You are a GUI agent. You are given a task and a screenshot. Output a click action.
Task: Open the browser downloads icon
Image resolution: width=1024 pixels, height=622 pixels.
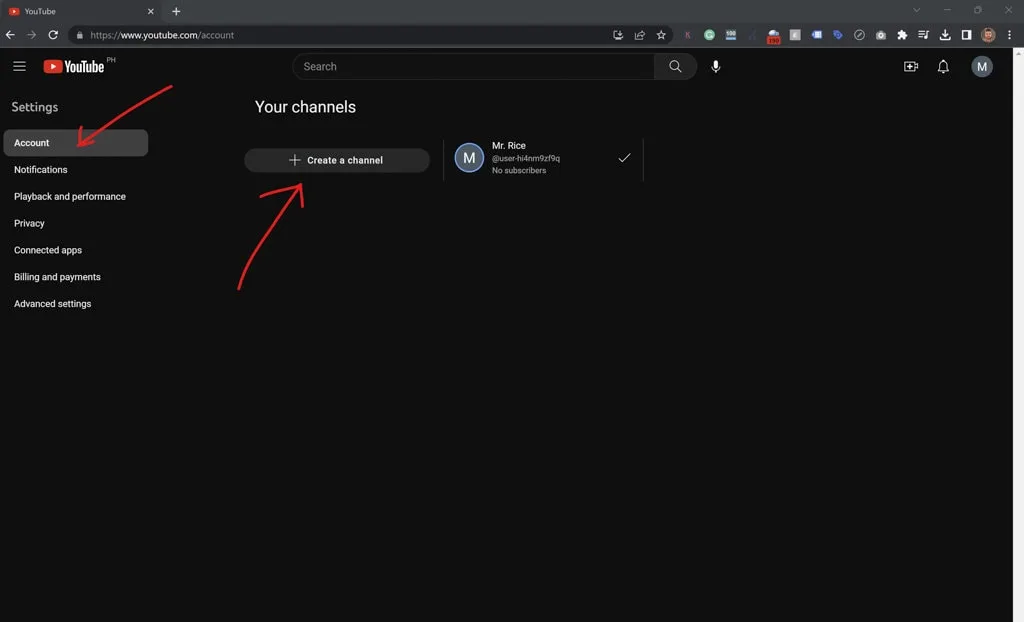(x=944, y=34)
